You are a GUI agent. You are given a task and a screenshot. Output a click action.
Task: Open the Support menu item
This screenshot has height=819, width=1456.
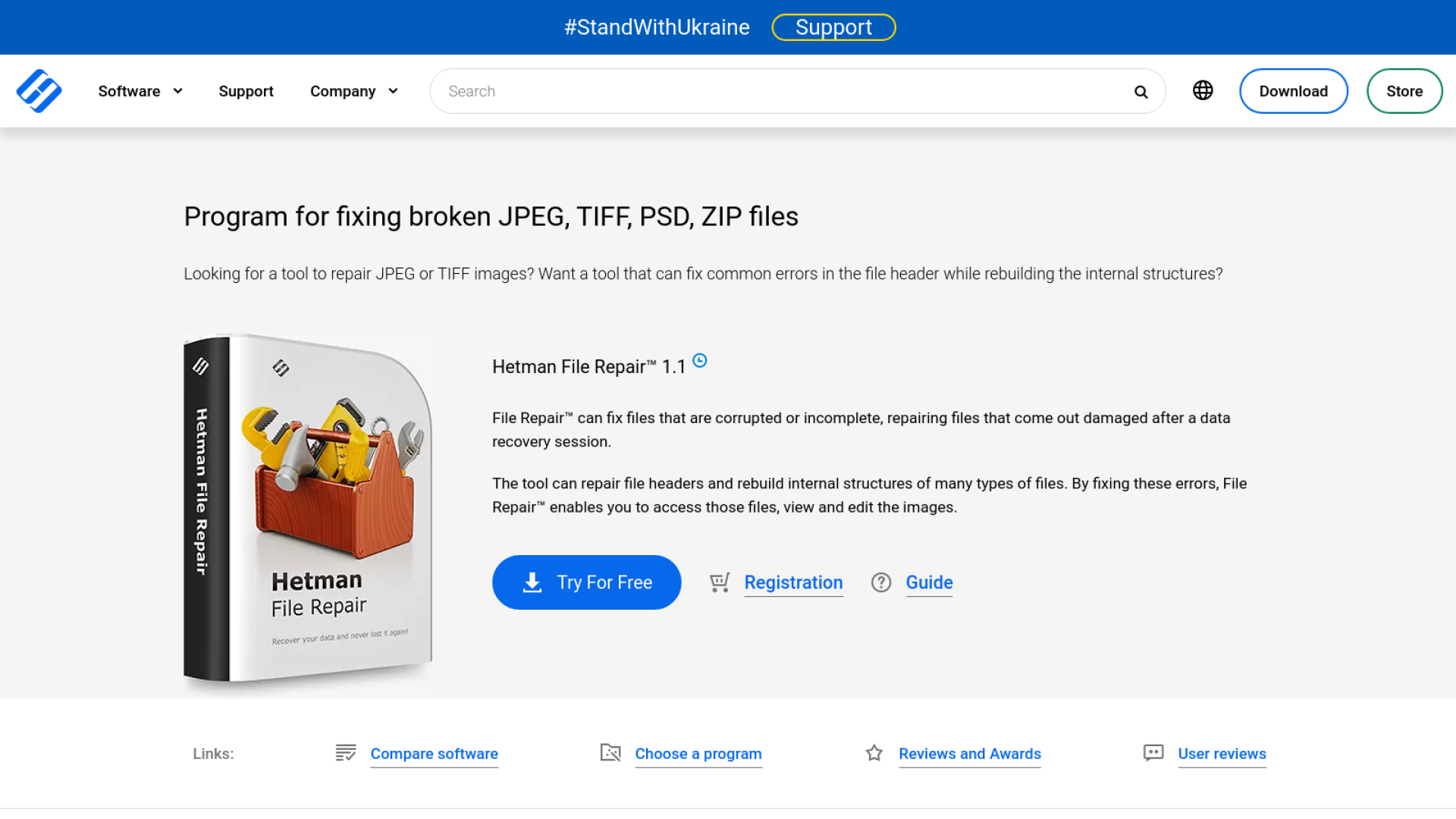(246, 91)
